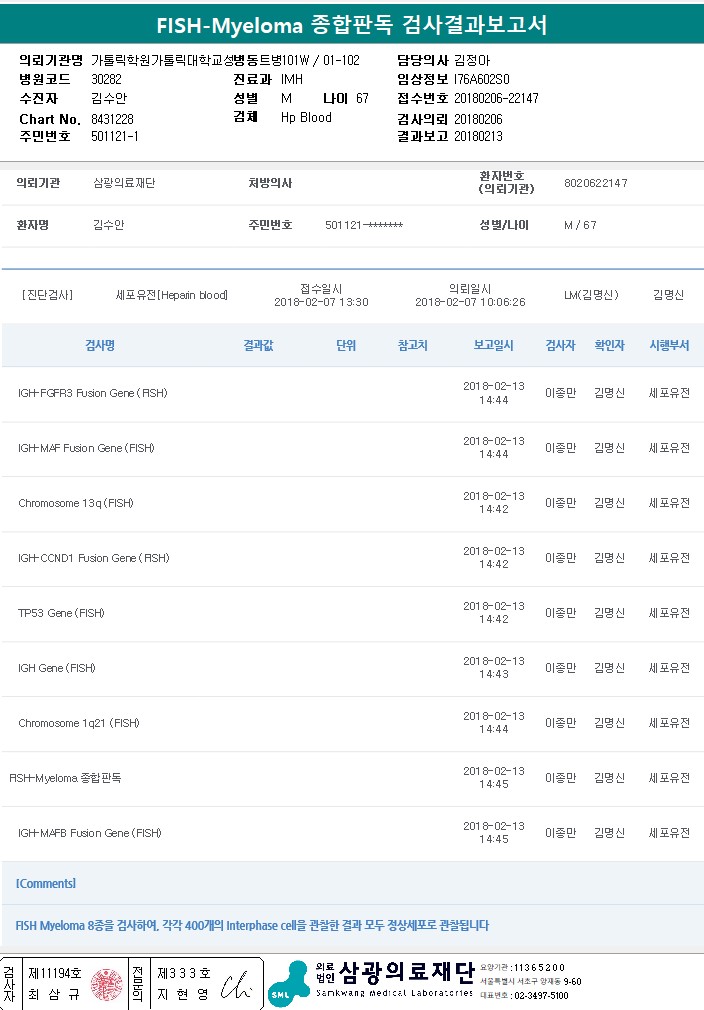Open the IGH-MAF Fusion Gene (FISH) test

86,448
